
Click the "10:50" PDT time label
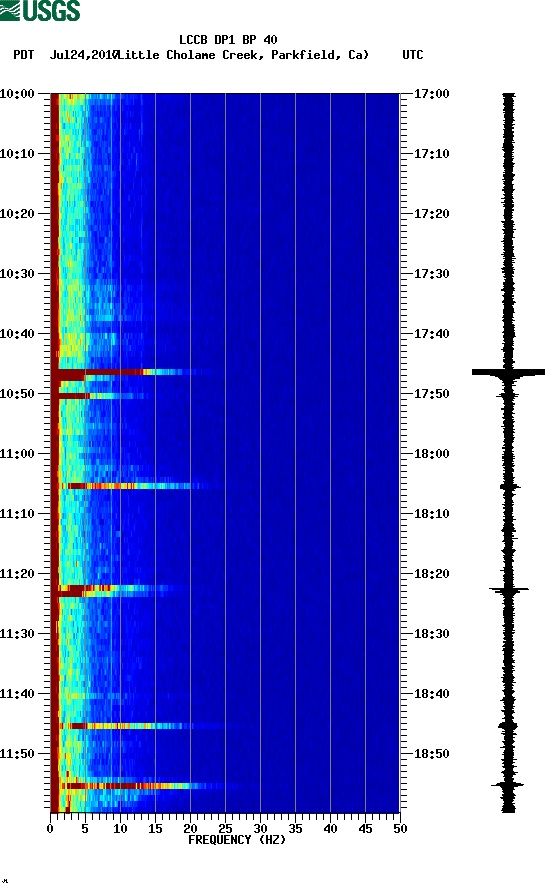click(x=17, y=394)
